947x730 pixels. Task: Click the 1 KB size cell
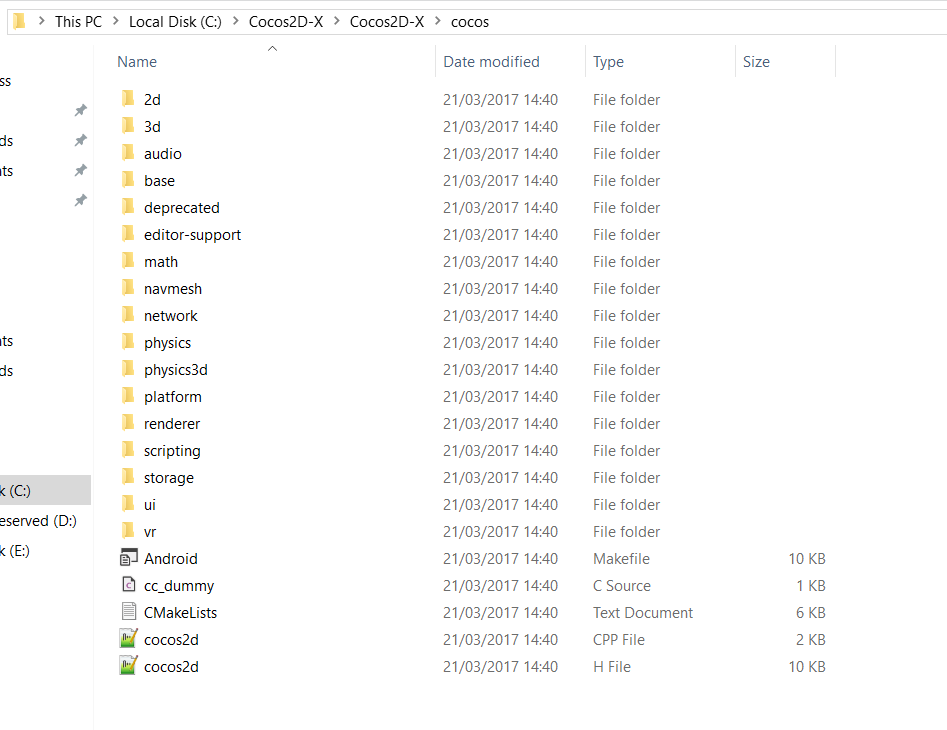click(811, 586)
